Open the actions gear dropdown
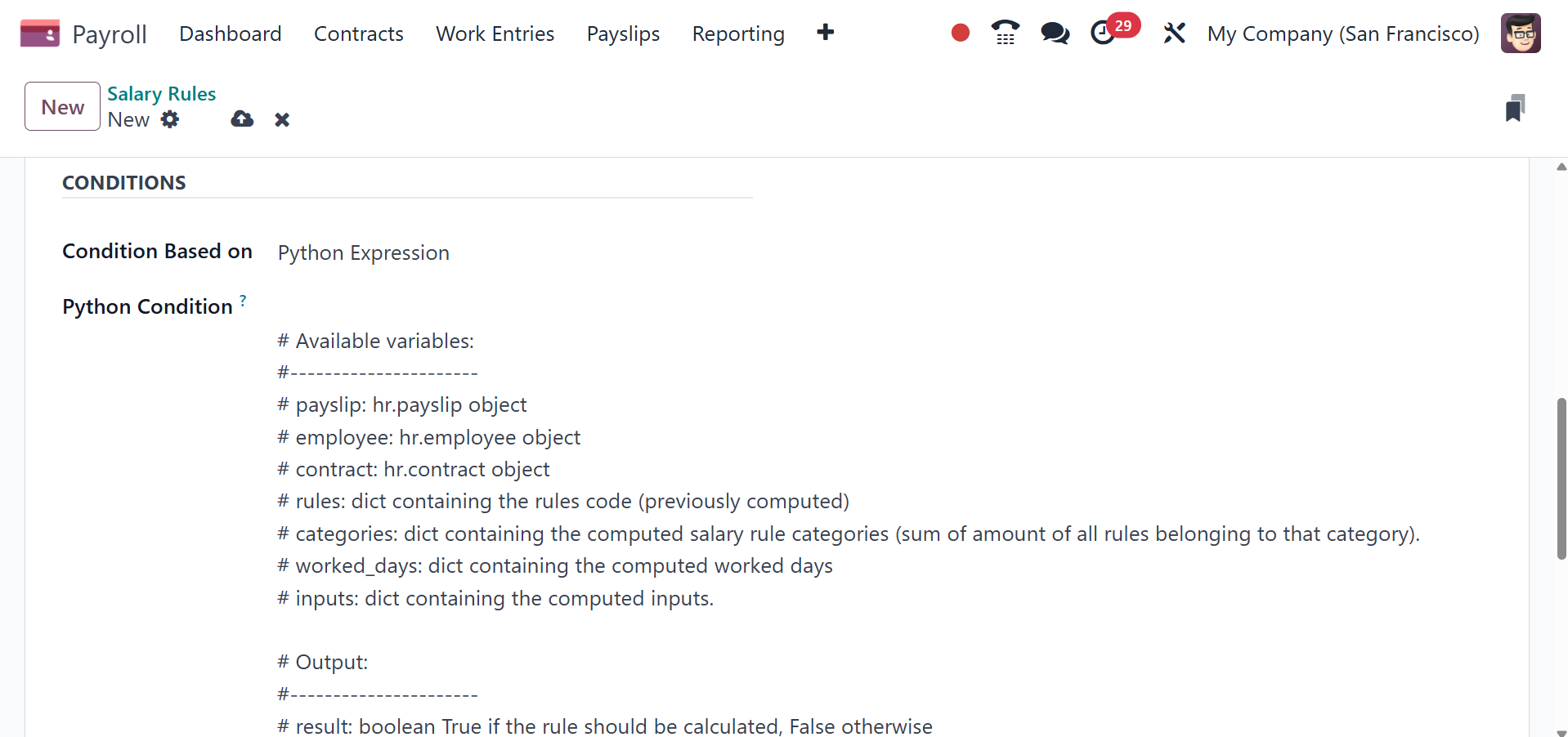 coord(170,119)
